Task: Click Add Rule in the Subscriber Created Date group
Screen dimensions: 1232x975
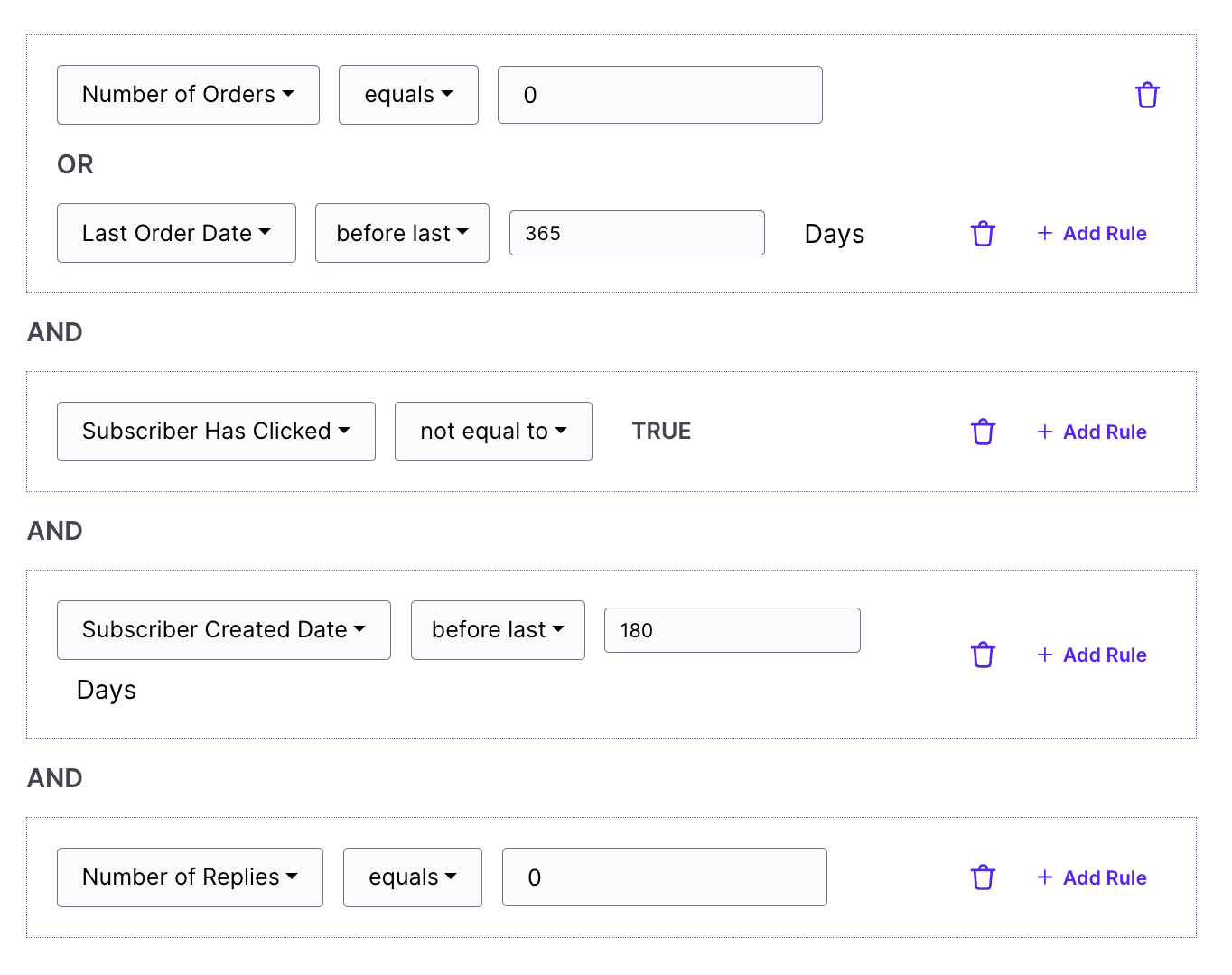Action: coord(1105,655)
